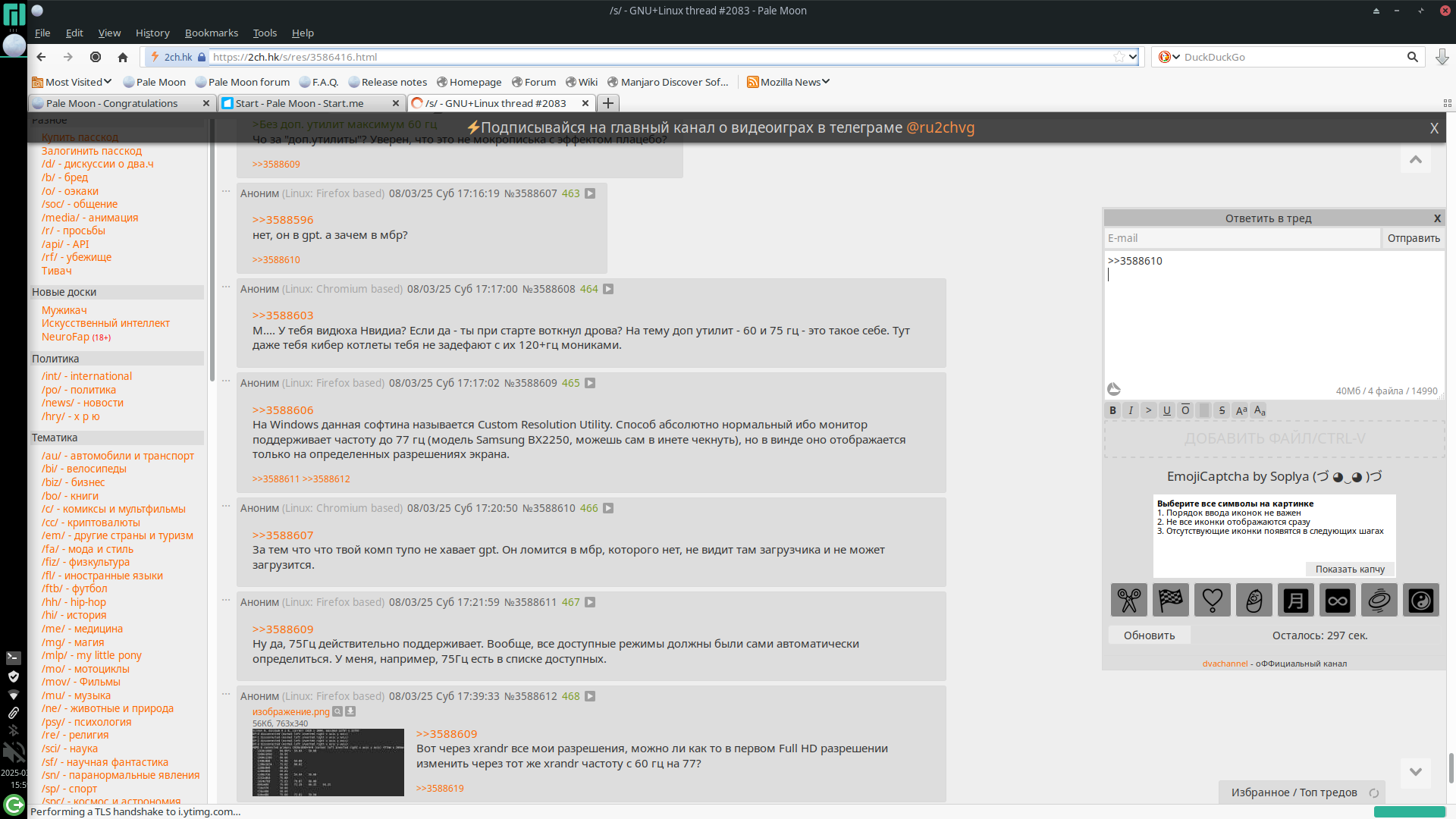Bookmark this page with the star icon

(x=1119, y=57)
